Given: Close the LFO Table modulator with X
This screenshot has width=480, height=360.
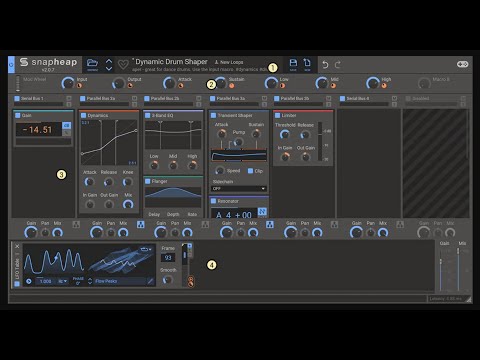Looking at the screenshot, I should click(17, 246).
